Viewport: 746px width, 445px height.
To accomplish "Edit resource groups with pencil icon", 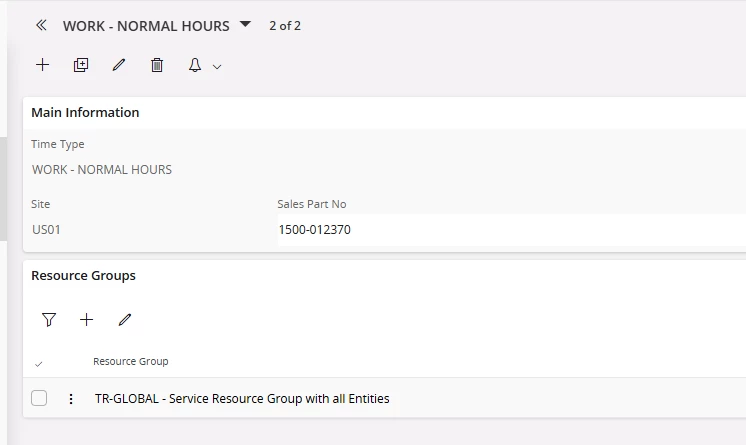I will (x=125, y=319).
